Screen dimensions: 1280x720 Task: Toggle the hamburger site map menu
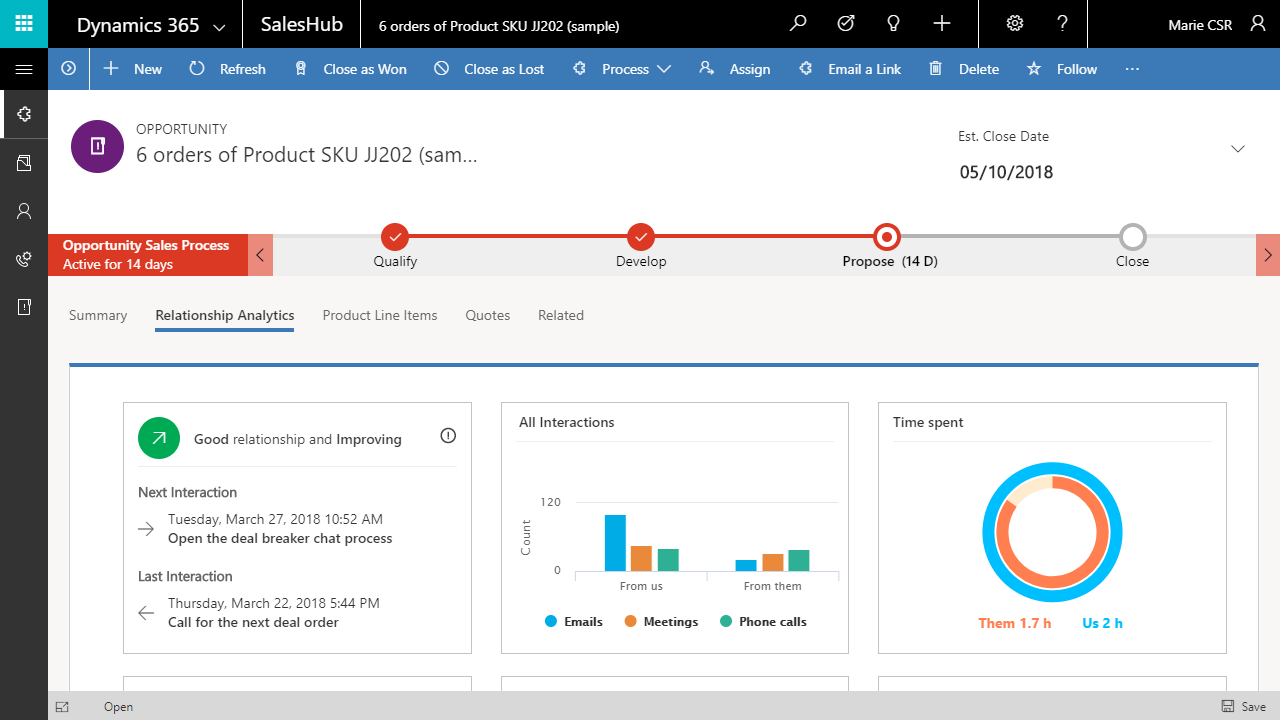[x=24, y=69]
